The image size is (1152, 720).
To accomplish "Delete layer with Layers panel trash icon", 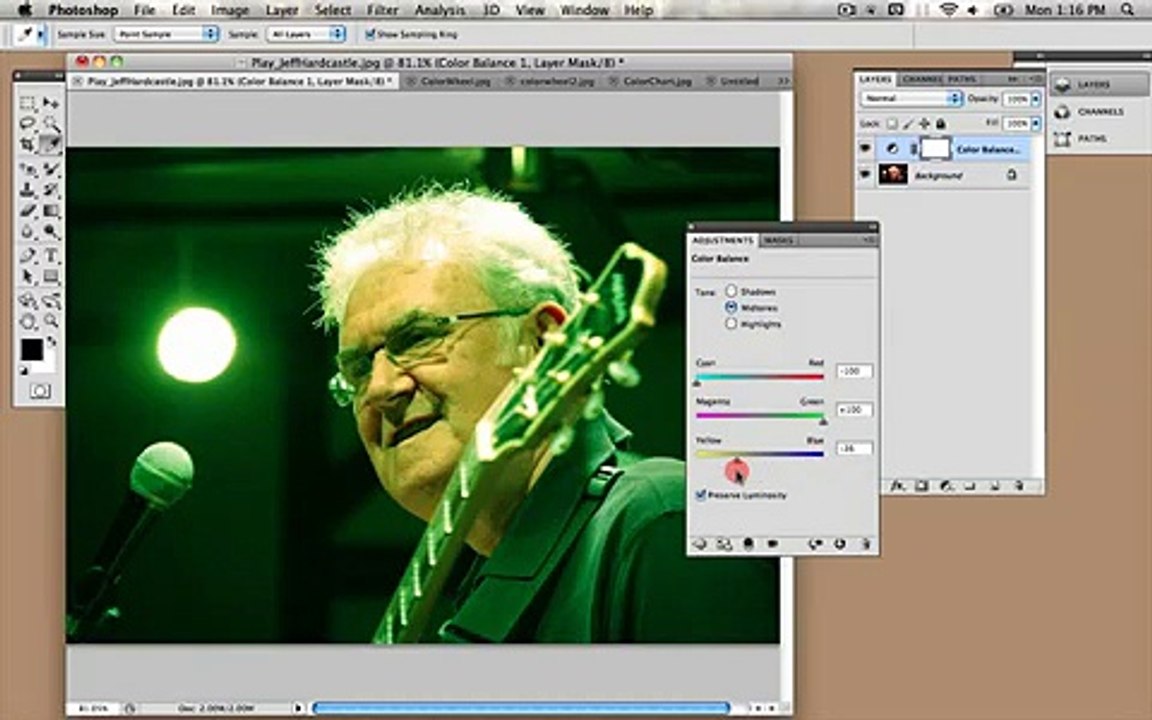I will (x=1018, y=486).
